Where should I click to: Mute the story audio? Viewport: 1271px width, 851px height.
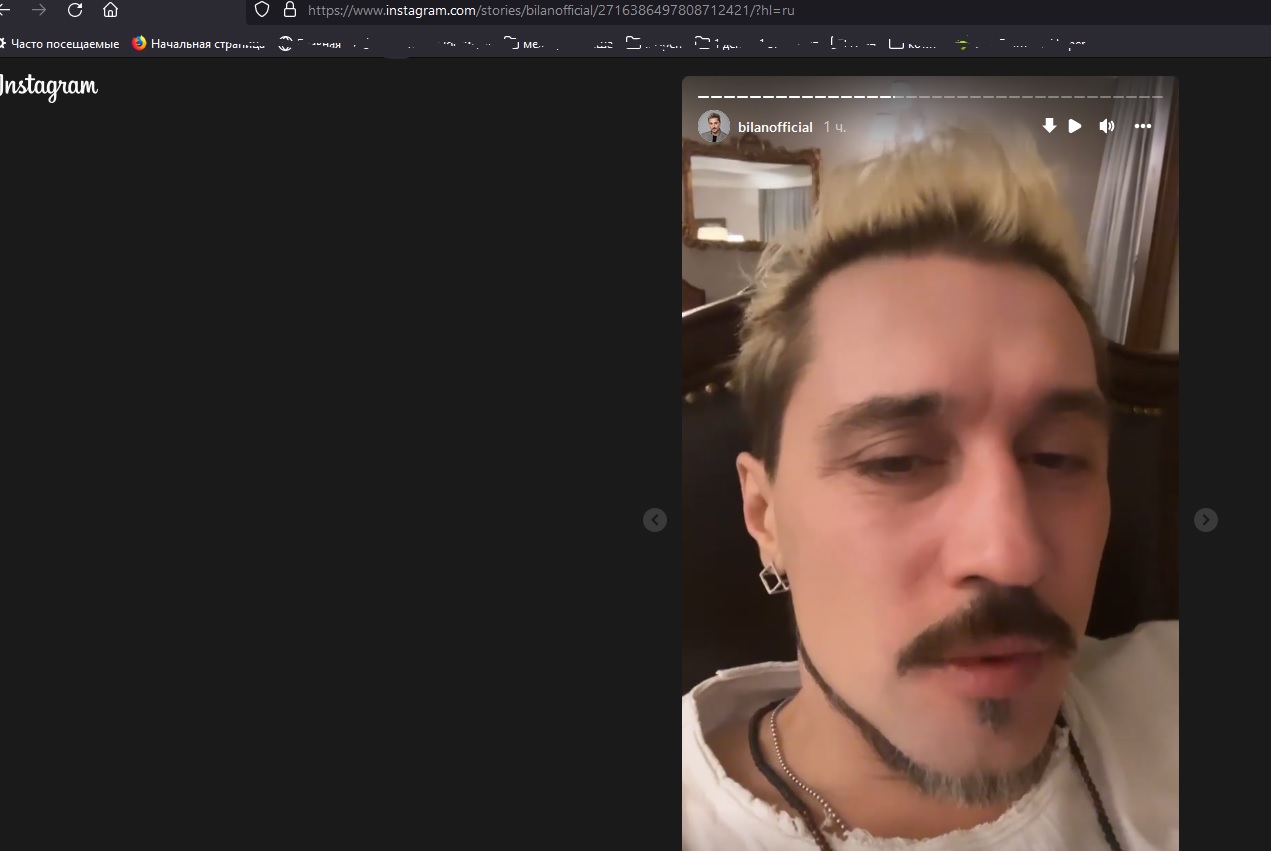pos(1107,126)
